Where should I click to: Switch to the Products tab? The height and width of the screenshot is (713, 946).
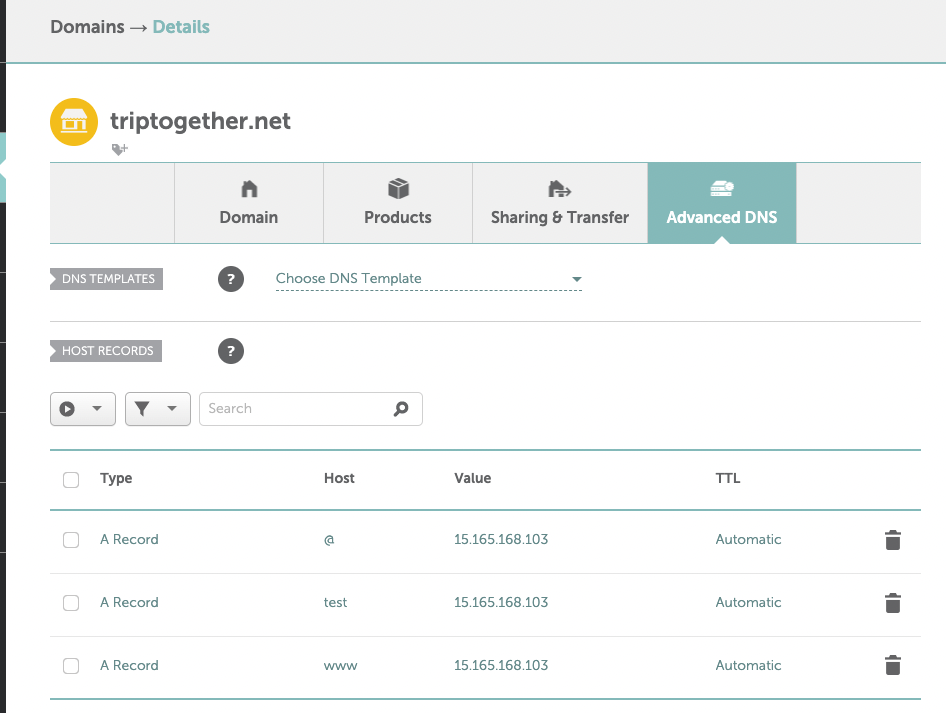(x=398, y=203)
